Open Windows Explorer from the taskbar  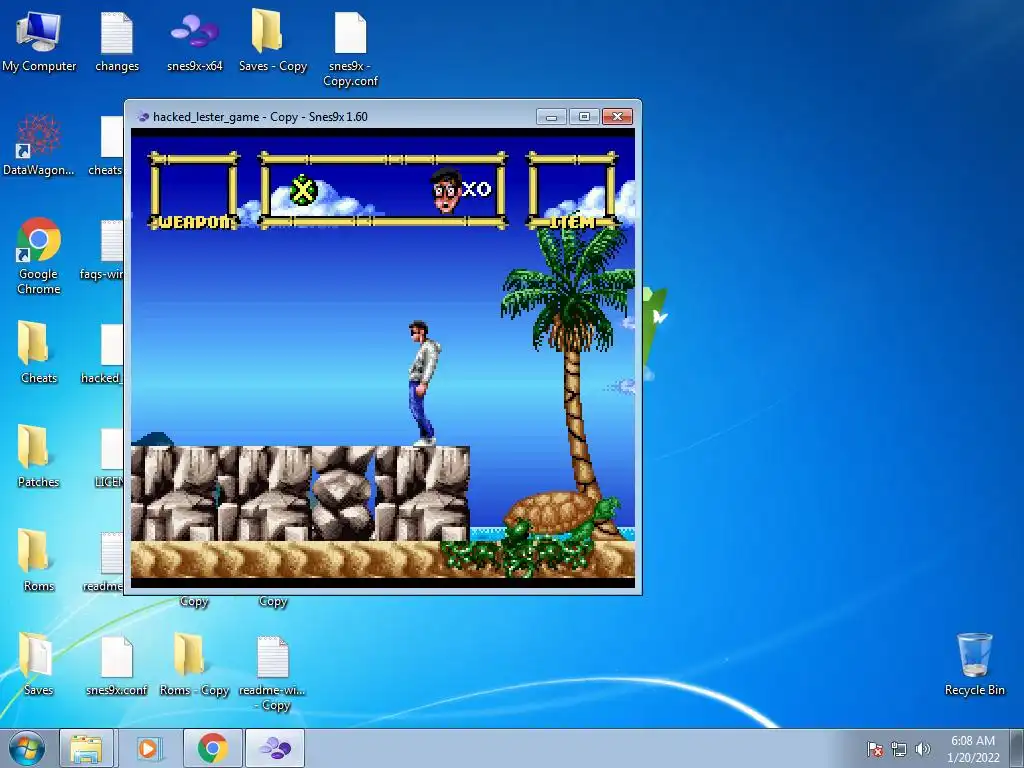coord(86,748)
